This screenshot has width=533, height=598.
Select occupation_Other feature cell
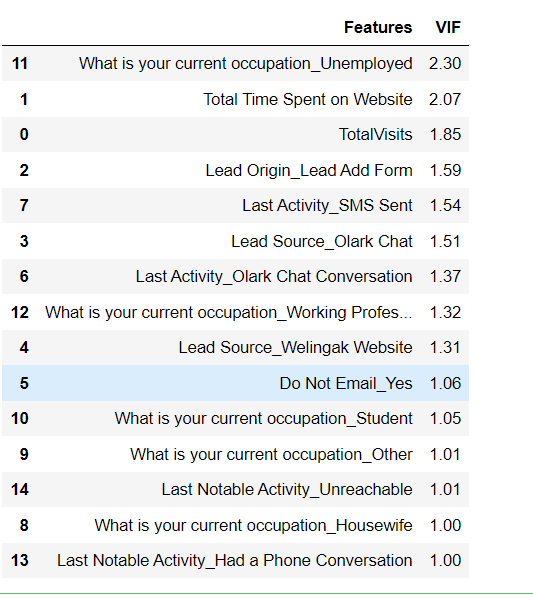point(271,454)
